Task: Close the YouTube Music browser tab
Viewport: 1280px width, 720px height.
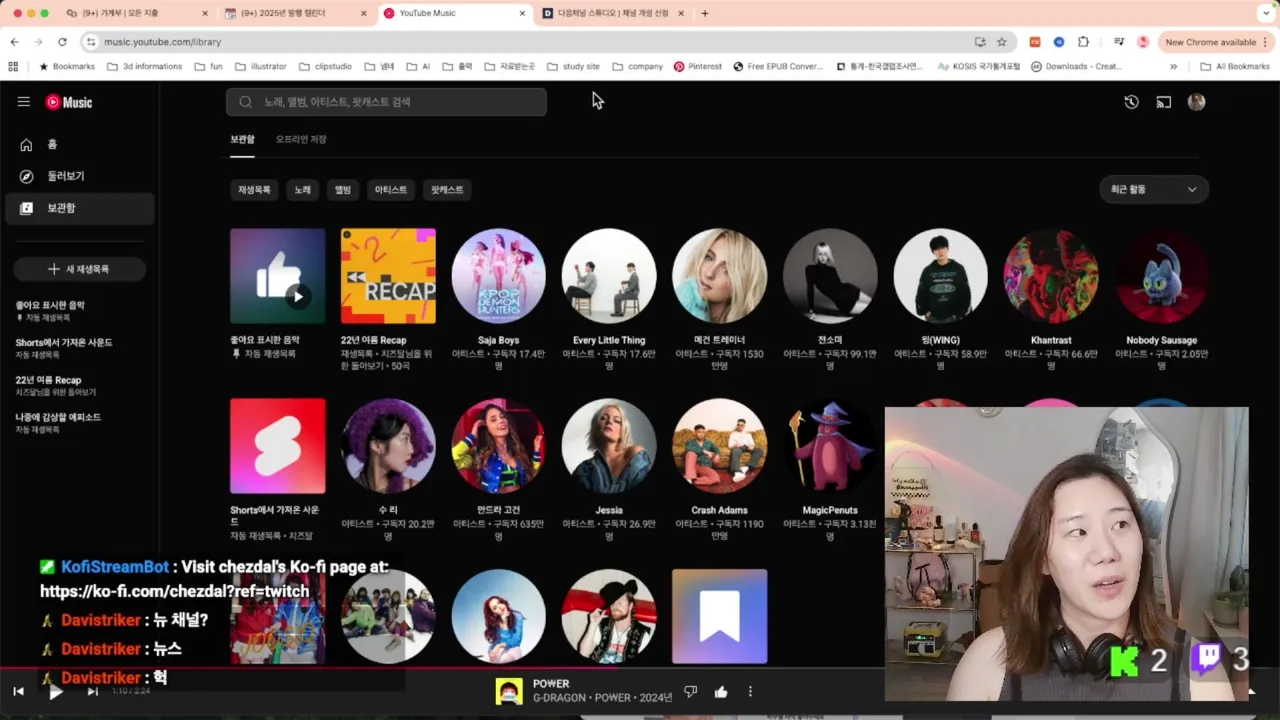Action: pyautogui.click(x=522, y=13)
